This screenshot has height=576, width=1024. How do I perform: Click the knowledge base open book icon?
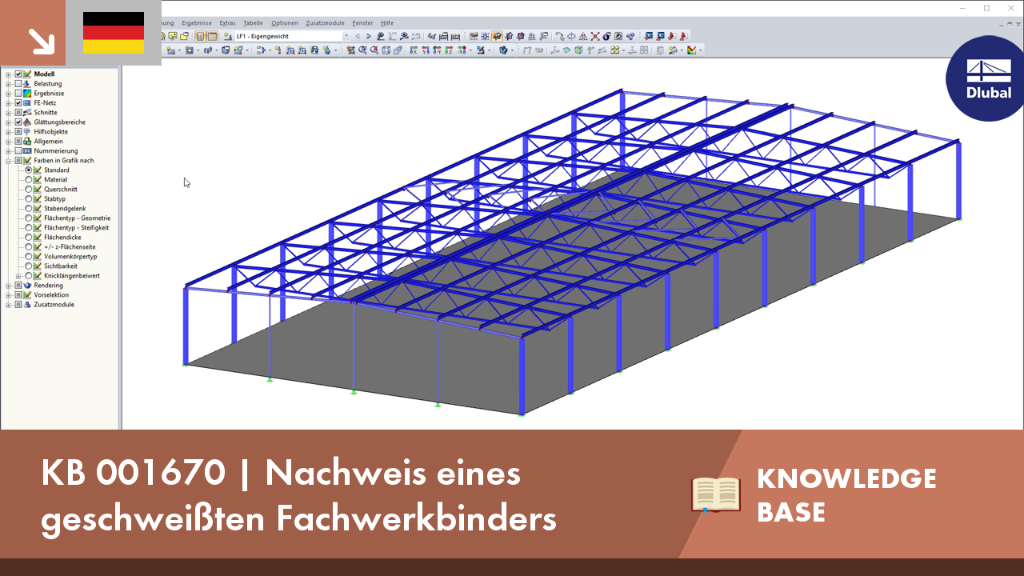(x=716, y=494)
